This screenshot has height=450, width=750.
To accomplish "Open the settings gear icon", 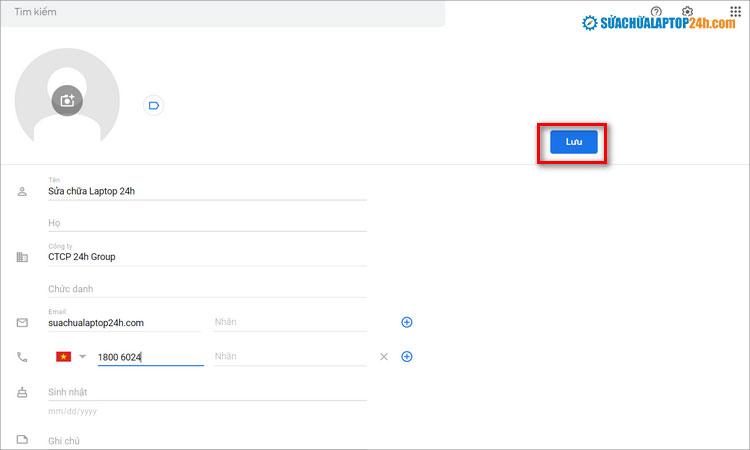I will pos(687,11).
